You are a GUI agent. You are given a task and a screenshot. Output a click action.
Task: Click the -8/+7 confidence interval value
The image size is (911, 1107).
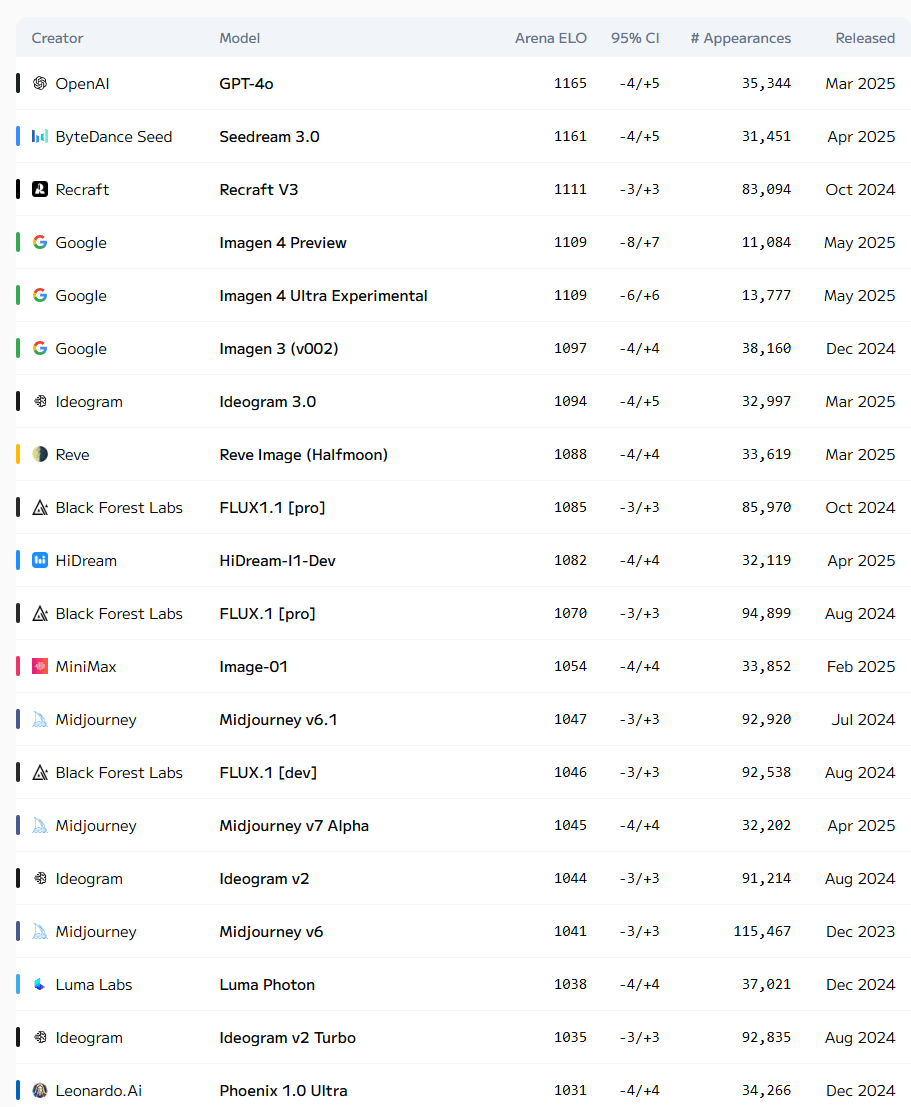pyautogui.click(x=639, y=242)
